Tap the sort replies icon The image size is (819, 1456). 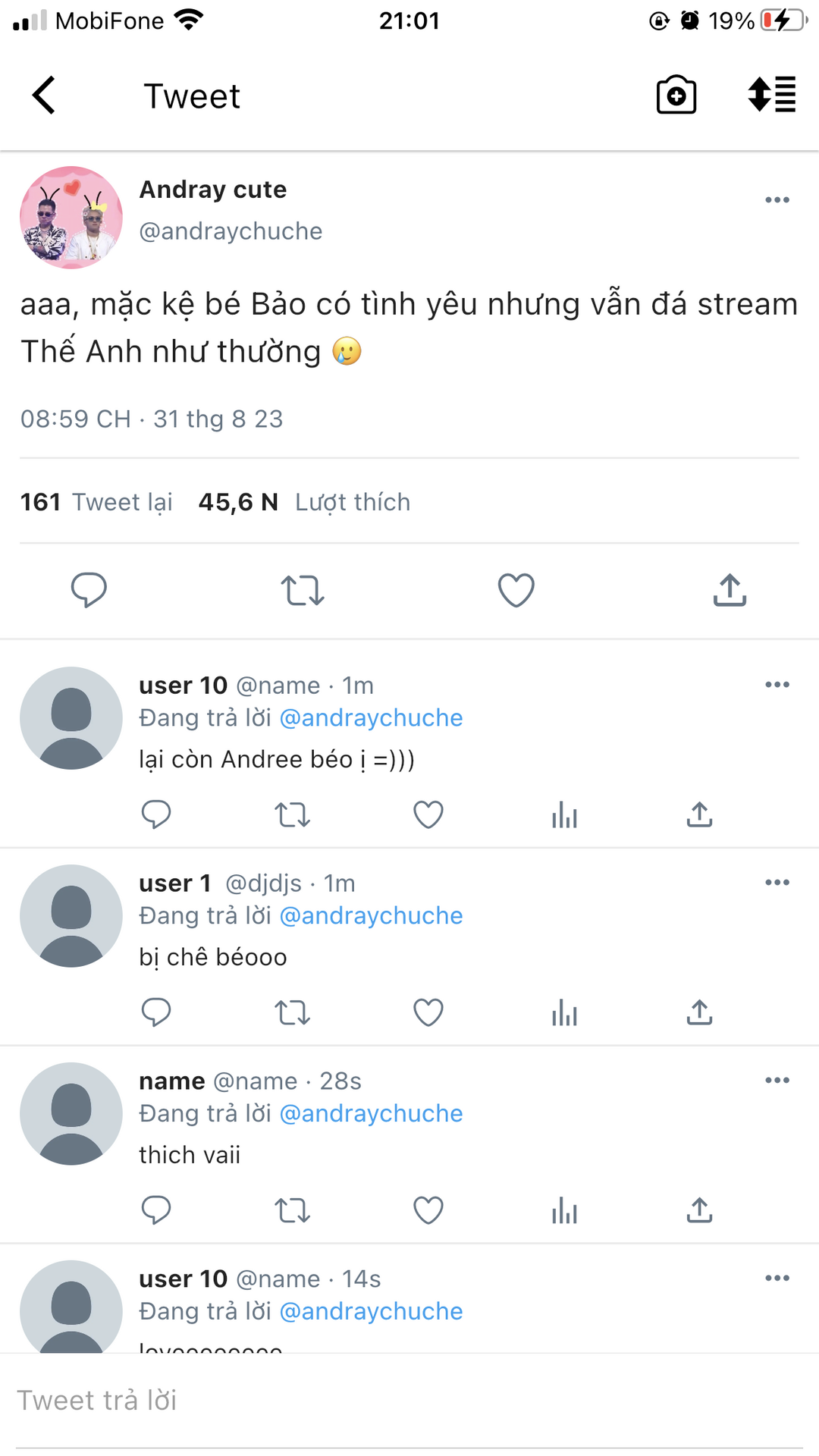click(x=772, y=96)
